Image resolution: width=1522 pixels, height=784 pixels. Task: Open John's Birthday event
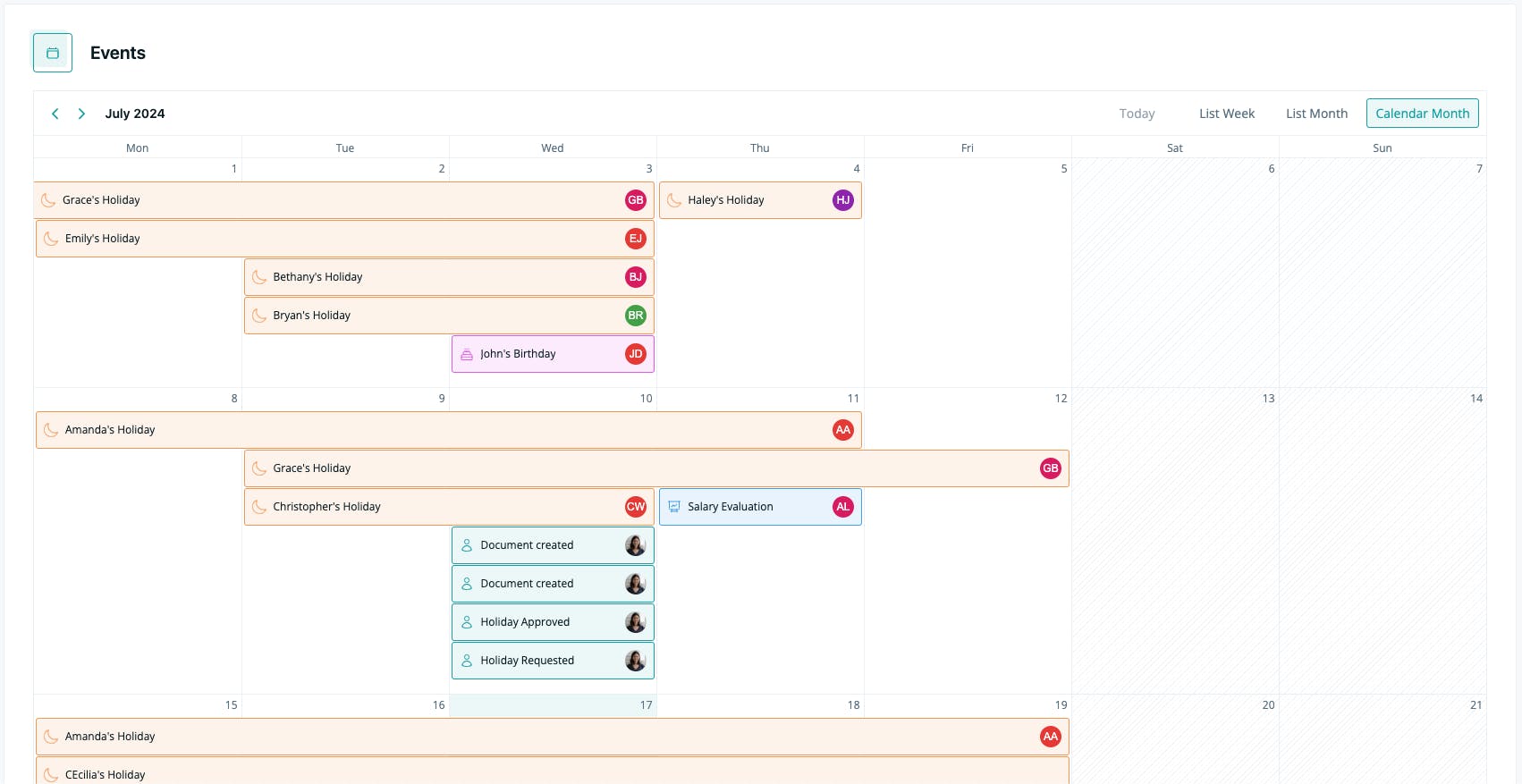553,354
